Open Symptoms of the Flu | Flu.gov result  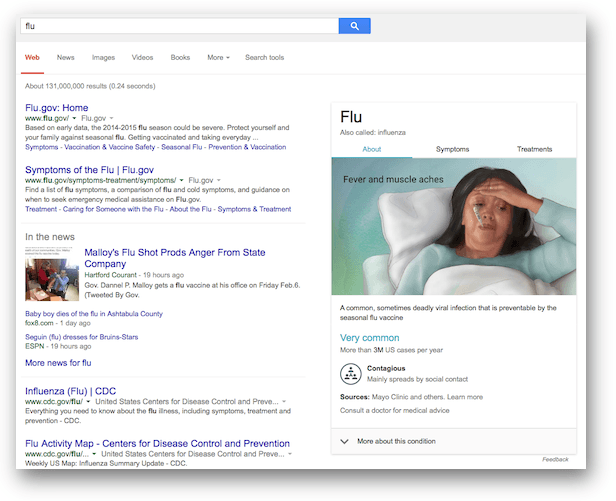coord(89,170)
